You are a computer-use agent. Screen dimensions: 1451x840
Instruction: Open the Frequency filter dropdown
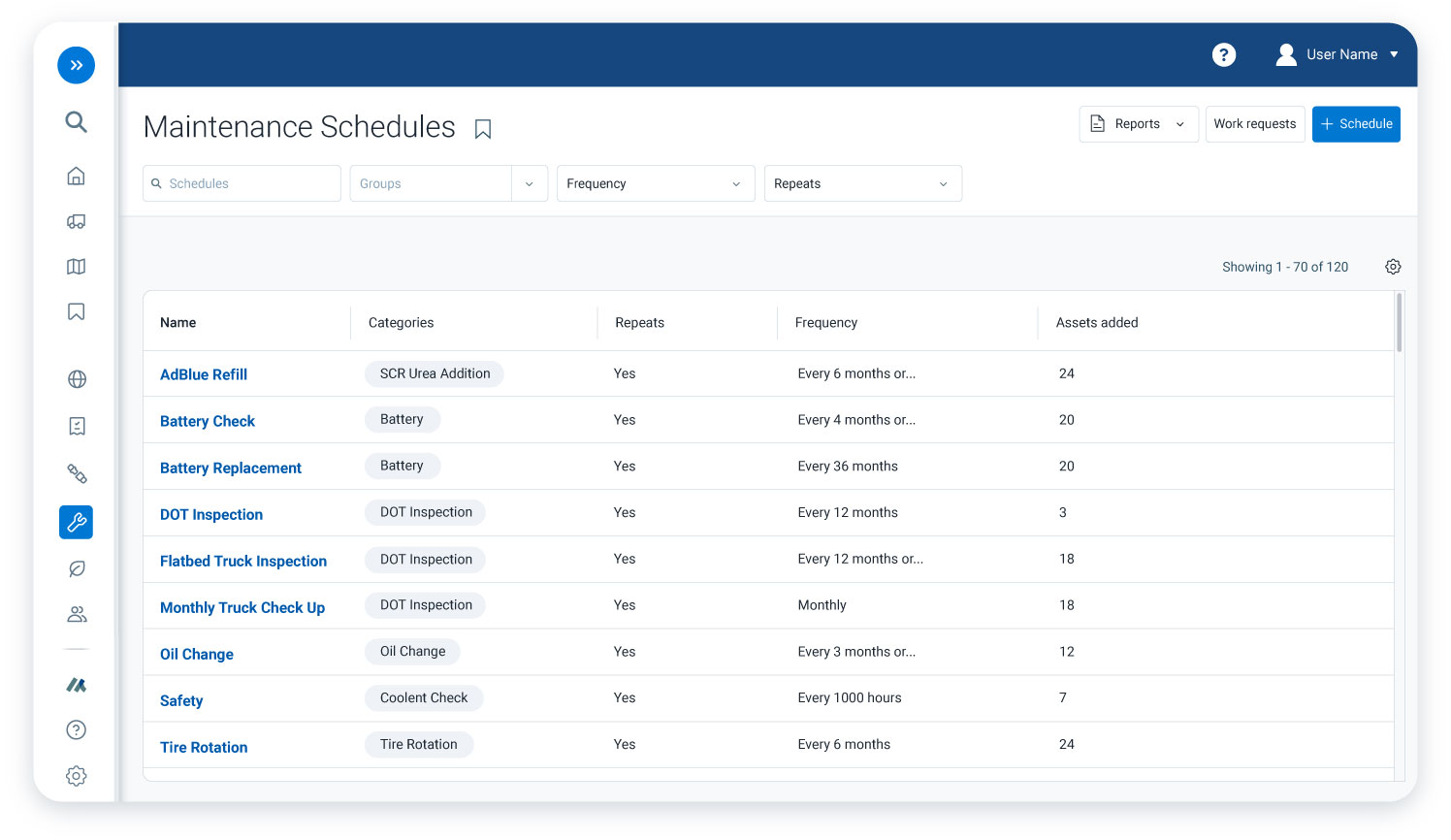point(656,183)
